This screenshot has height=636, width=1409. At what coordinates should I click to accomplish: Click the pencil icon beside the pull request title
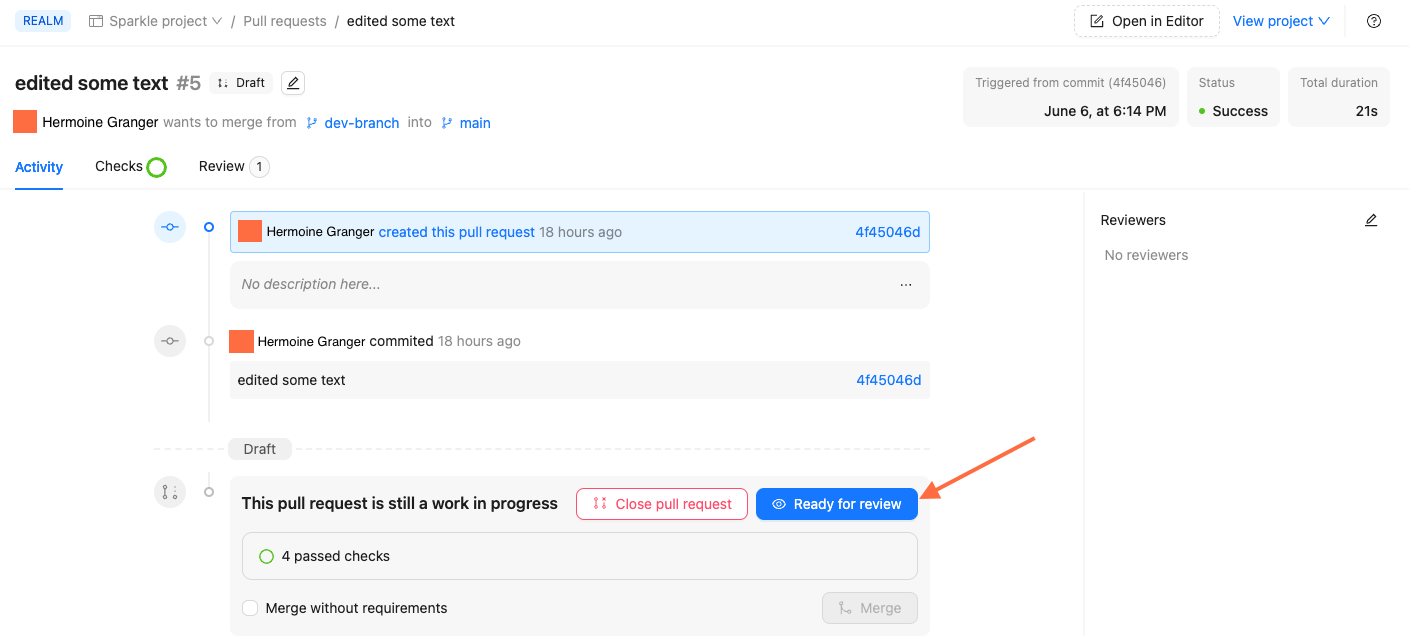pyautogui.click(x=293, y=83)
